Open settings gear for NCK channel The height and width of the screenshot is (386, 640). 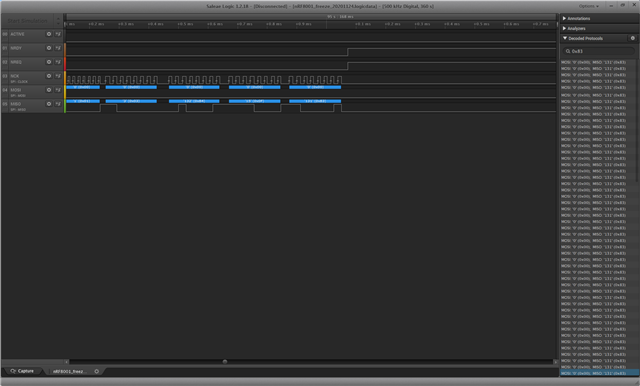[x=49, y=76]
